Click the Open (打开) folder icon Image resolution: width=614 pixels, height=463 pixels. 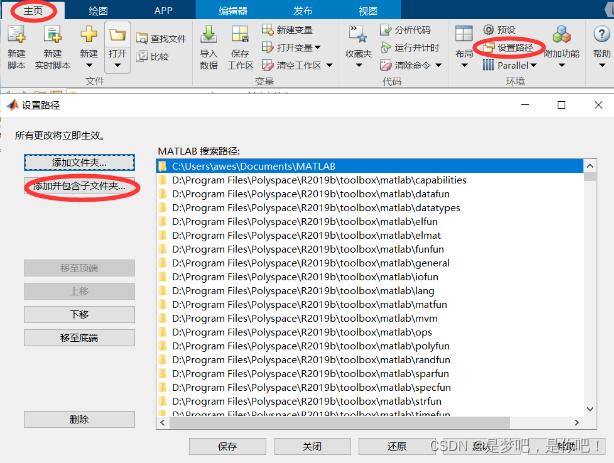pos(117,35)
